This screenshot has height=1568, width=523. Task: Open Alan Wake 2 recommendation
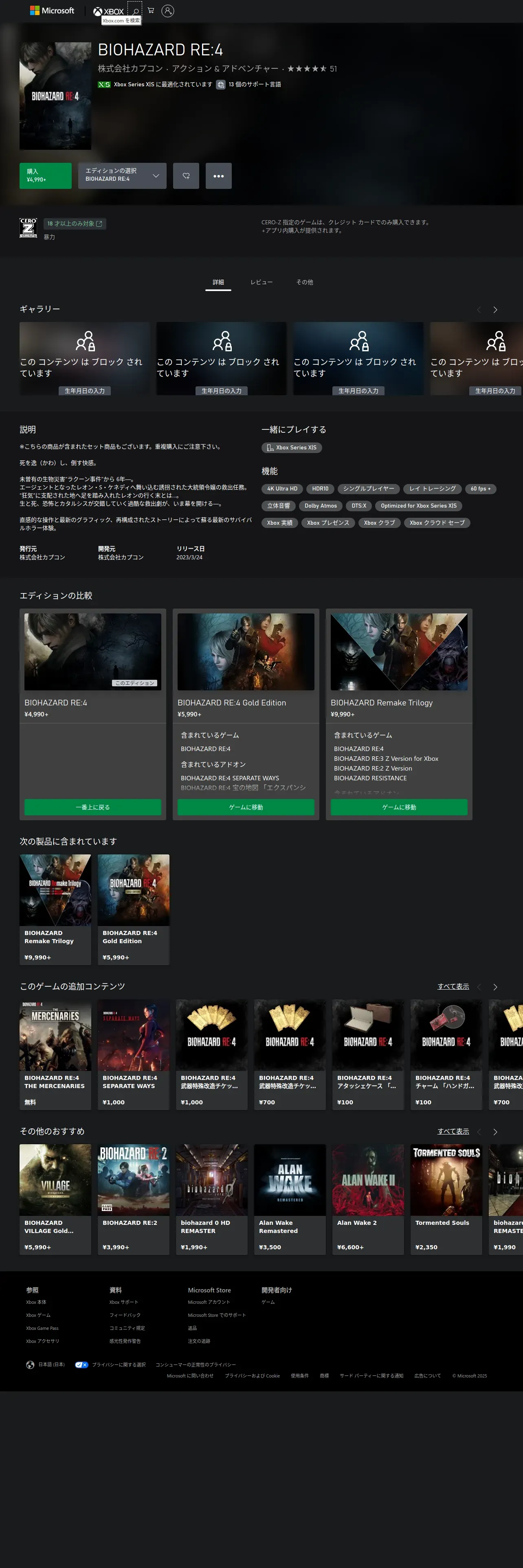point(368,1199)
